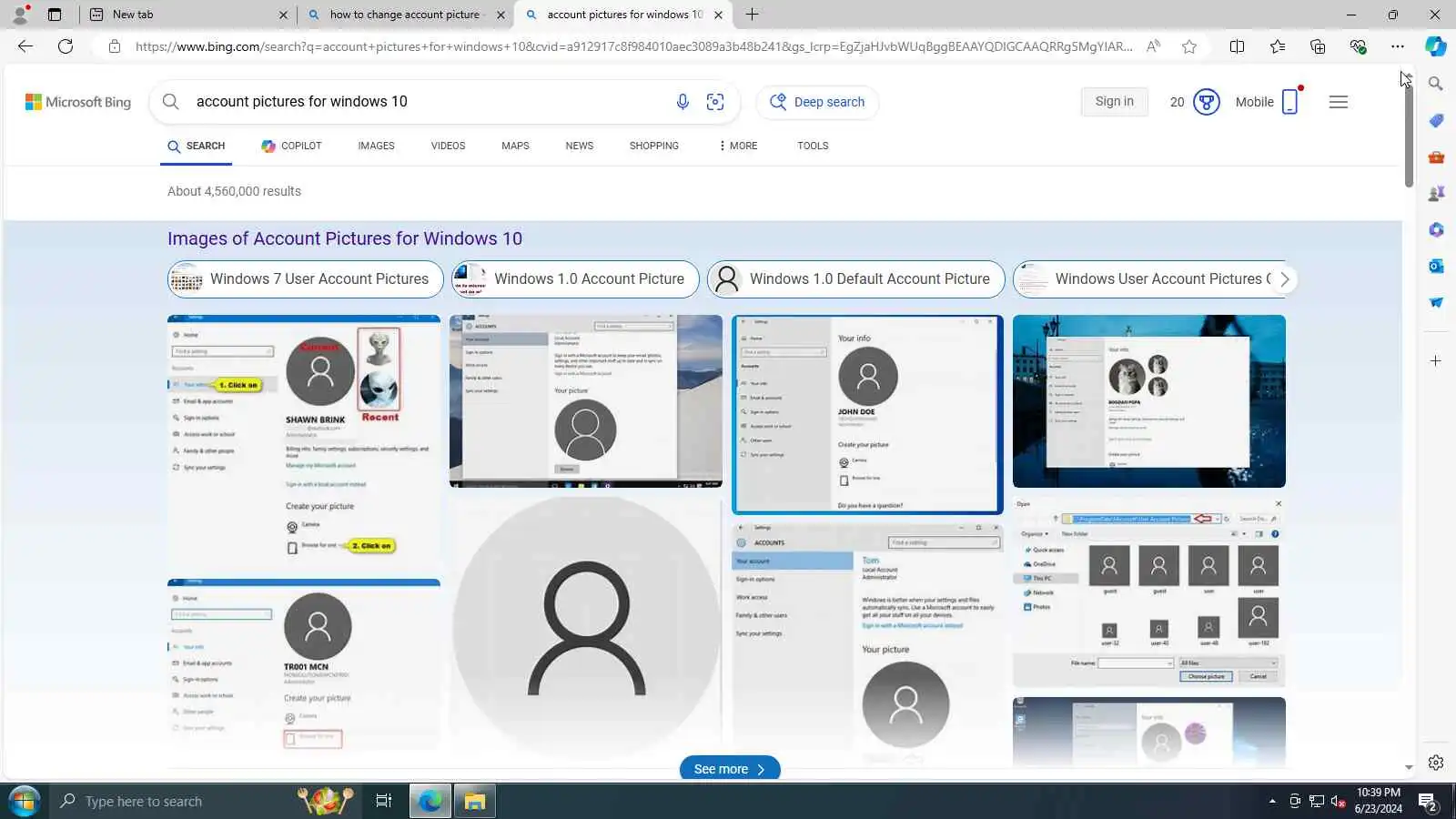The image size is (1456, 819).
Task: Click the taskbar 'Type here to search' box
Action: point(205,802)
